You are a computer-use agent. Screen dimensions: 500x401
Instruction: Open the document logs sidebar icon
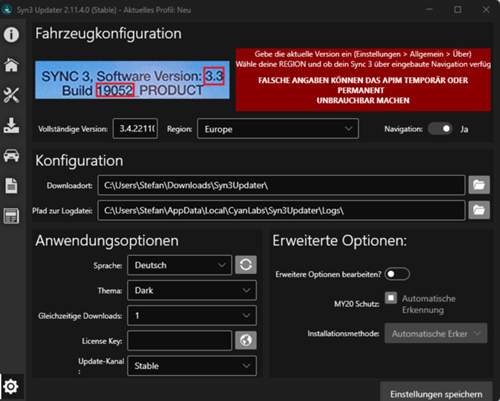tap(11, 186)
